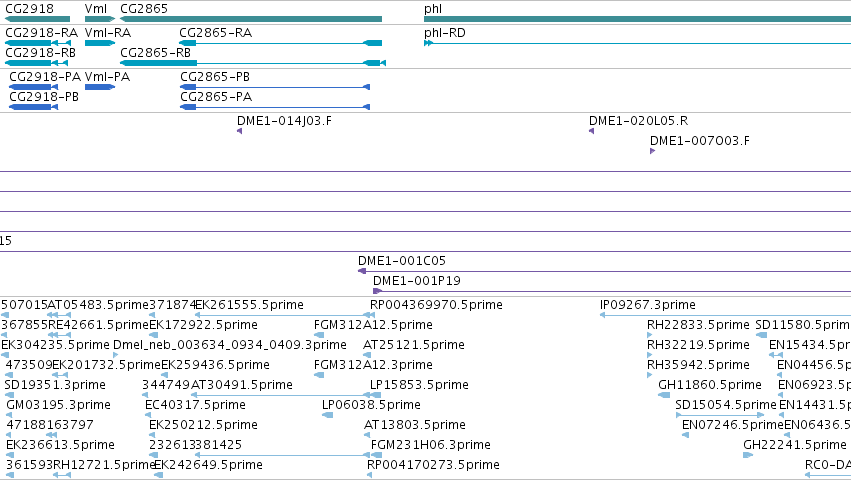Viewport: 851px width, 480px height.
Task: Click the DME1-001C05 clone feature
Action: point(605,271)
